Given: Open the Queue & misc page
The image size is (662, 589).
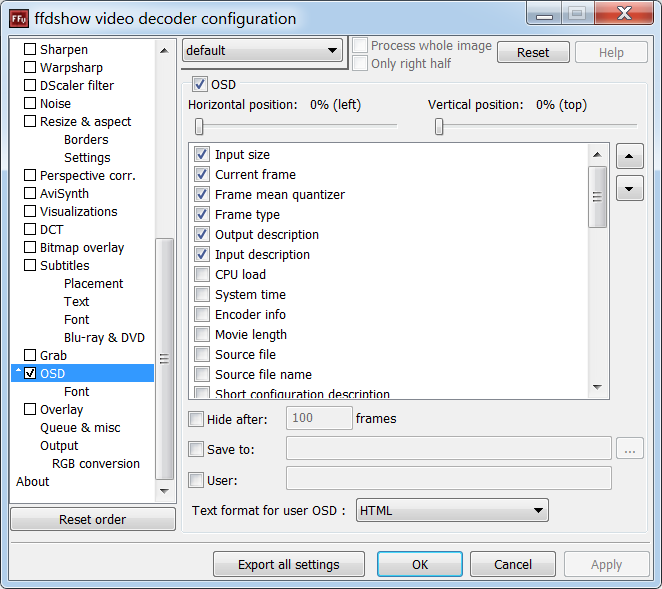Looking at the screenshot, I should pyautogui.click(x=80, y=427).
